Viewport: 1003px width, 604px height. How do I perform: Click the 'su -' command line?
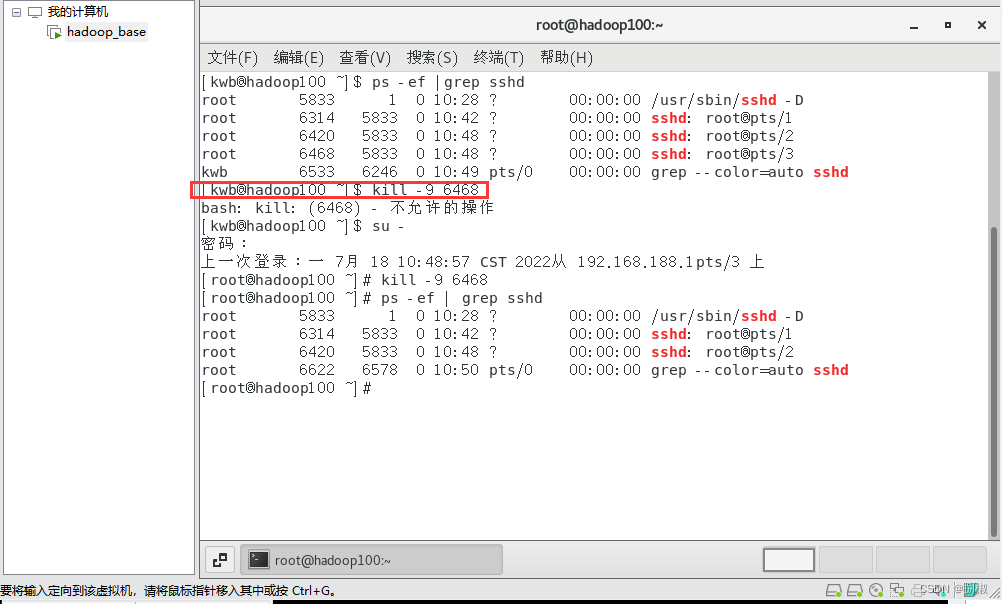coord(303,226)
